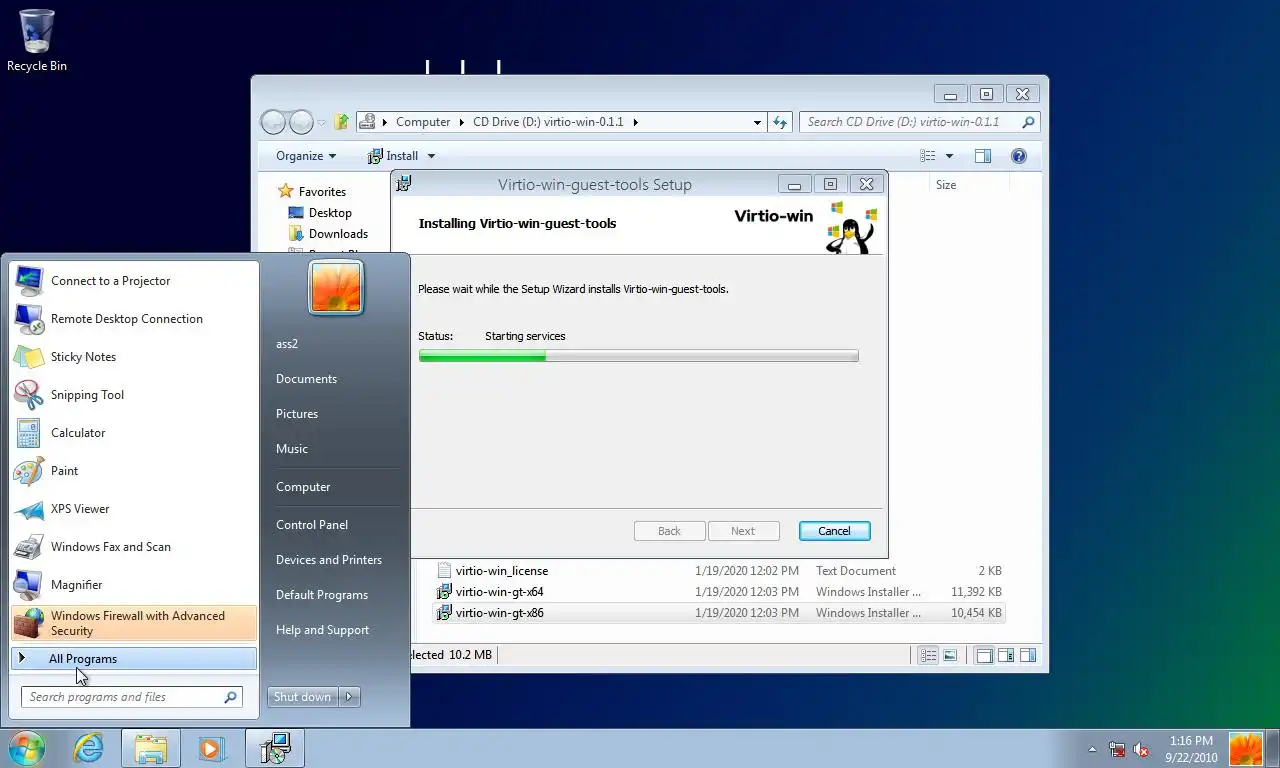Screen dimensions: 1280x768
Task: Open Music from Start menu
Action: [x=292, y=449]
